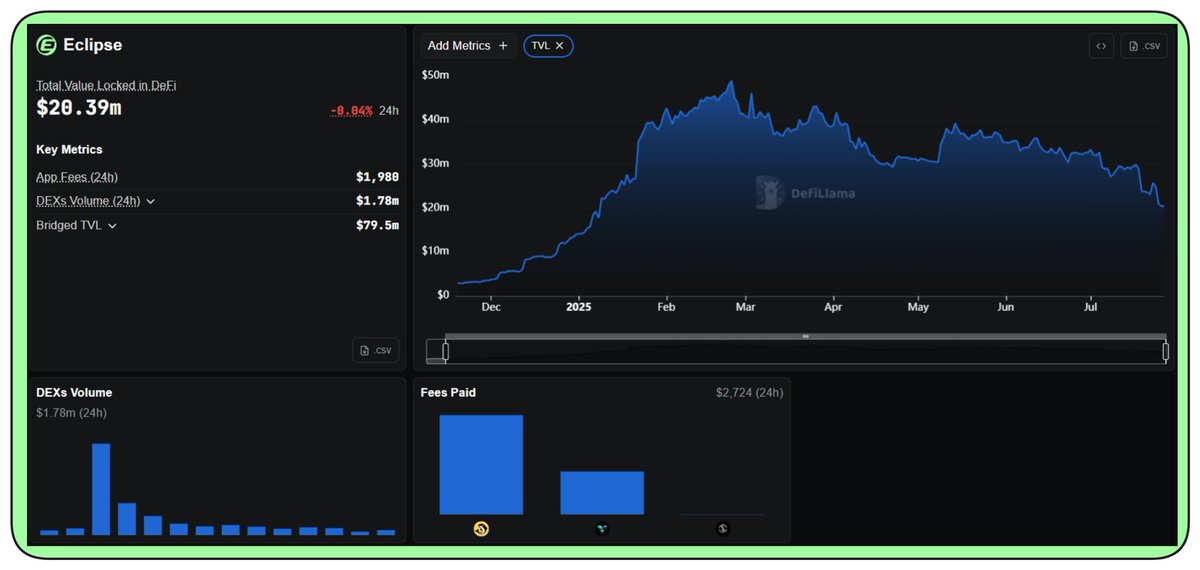Click the $1,980 App Fees value

[x=377, y=177]
